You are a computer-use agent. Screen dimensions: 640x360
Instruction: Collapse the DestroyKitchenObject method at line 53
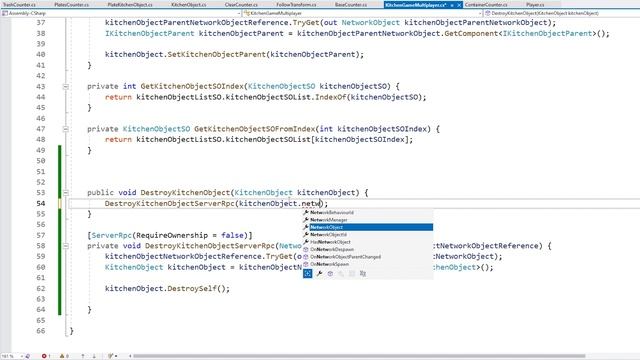click(x=65, y=193)
